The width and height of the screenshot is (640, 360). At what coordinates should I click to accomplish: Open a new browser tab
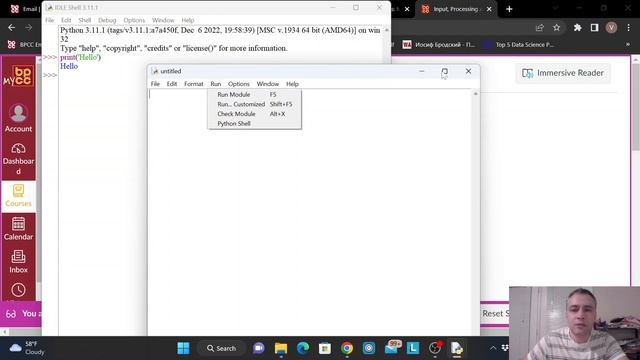pos(509,9)
